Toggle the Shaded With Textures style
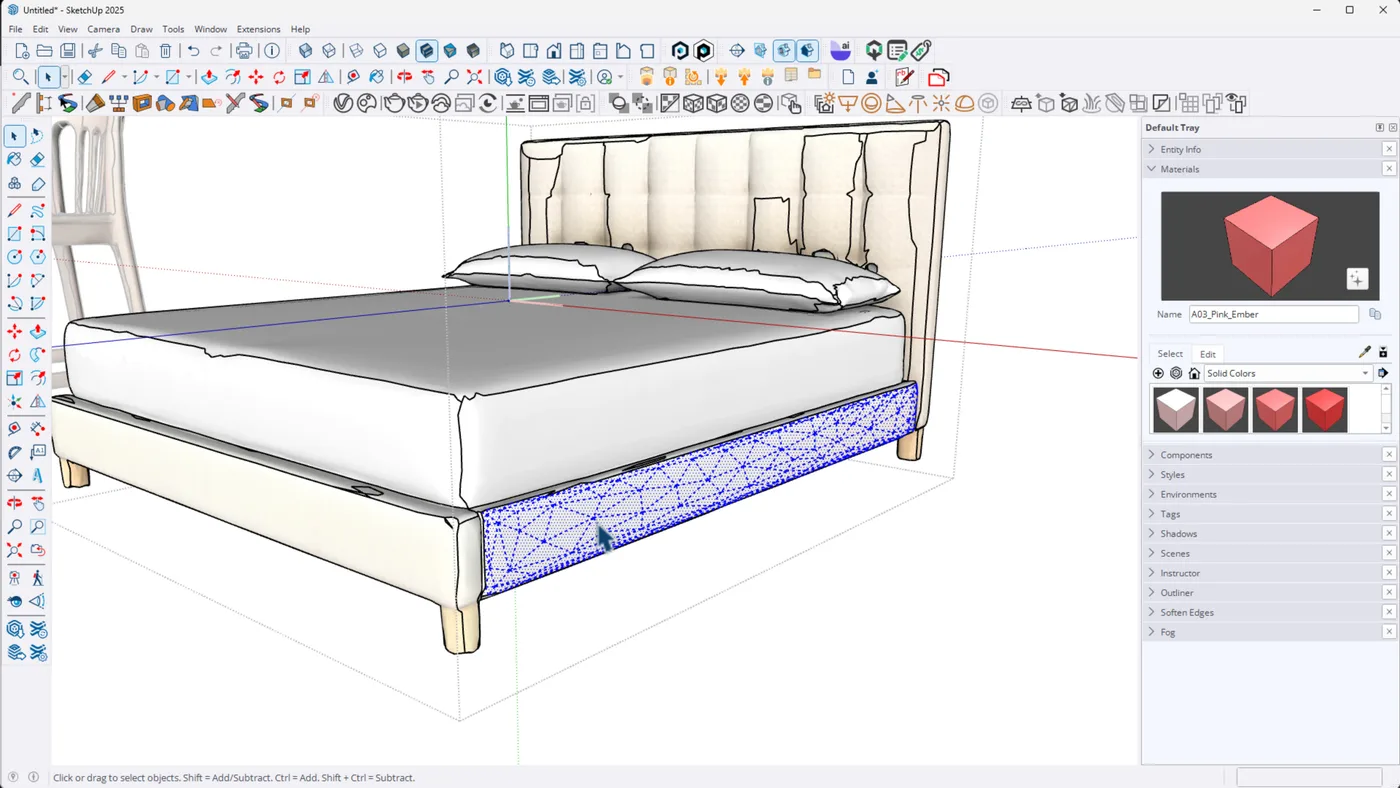 tap(427, 51)
